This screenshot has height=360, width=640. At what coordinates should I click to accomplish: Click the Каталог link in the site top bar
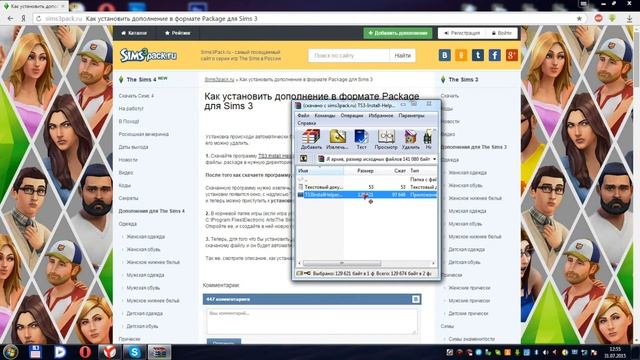134,33
